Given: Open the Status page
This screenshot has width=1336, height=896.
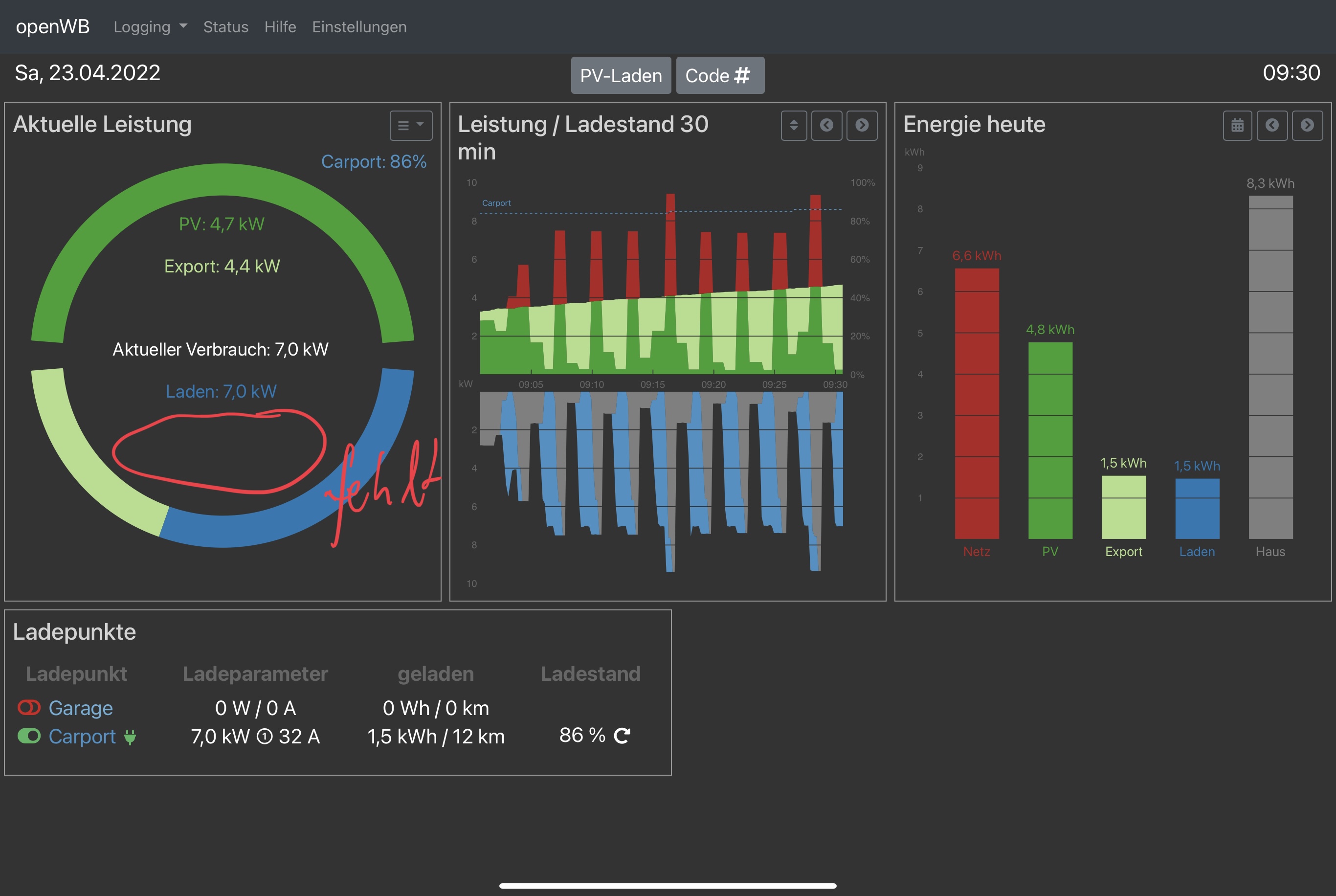Looking at the screenshot, I should click(x=225, y=27).
